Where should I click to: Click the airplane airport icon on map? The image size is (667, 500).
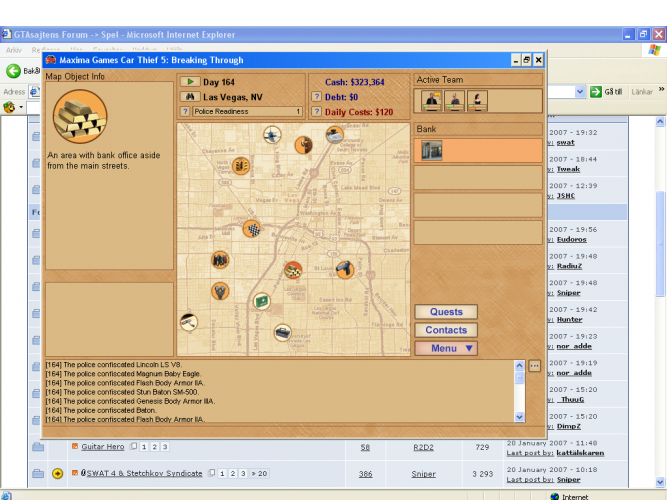point(272,134)
